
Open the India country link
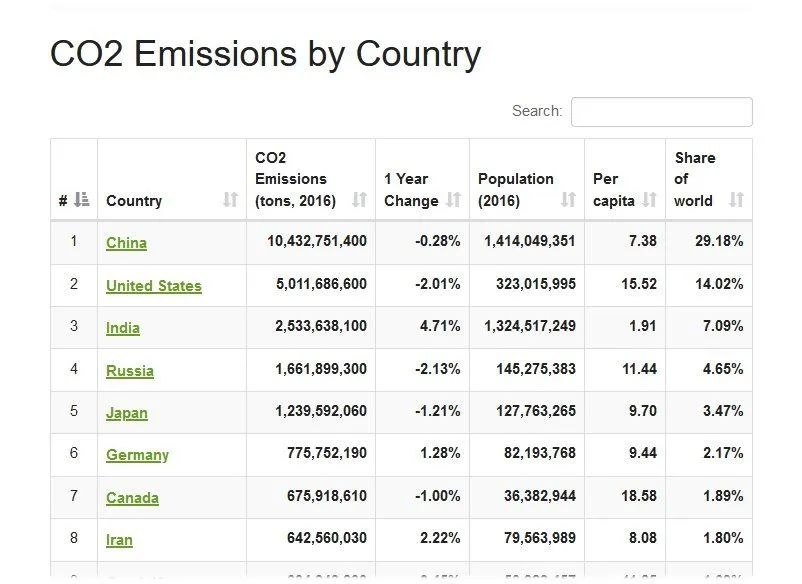pyautogui.click(x=123, y=328)
